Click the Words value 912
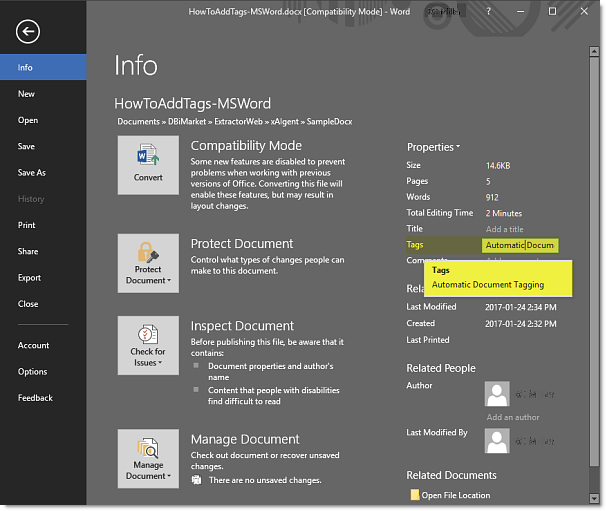The image size is (606, 511). pyautogui.click(x=492, y=198)
